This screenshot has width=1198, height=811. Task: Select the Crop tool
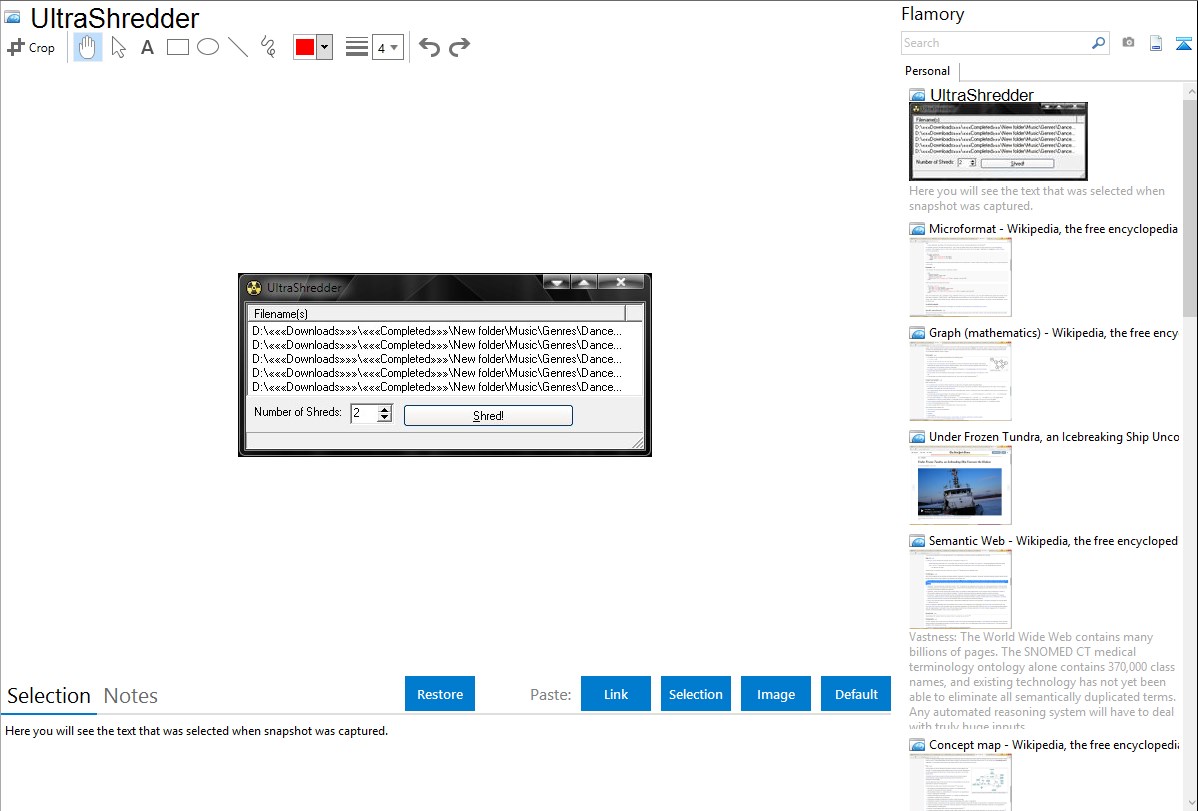pos(31,47)
